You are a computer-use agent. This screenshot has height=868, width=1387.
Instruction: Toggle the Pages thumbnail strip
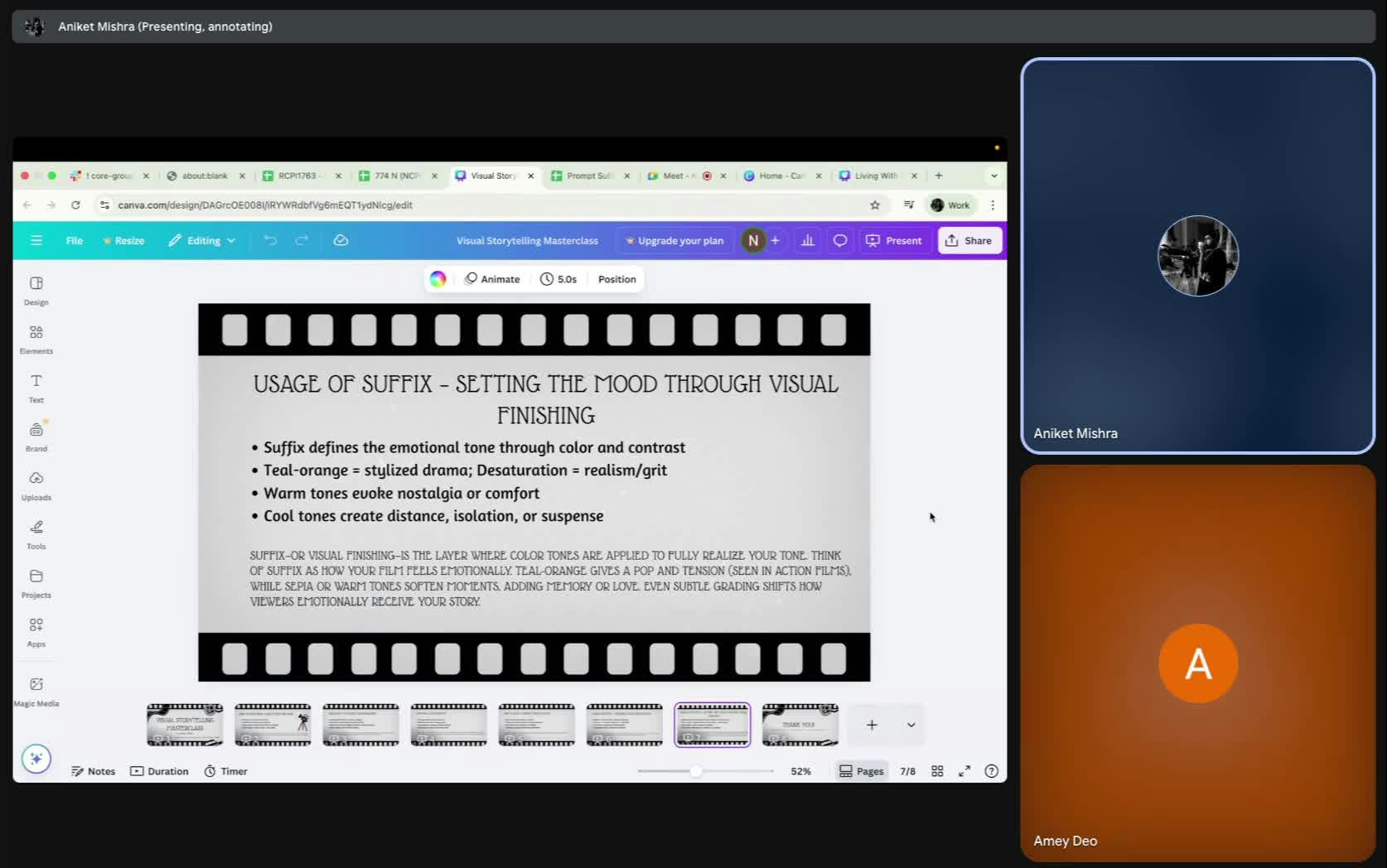click(862, 771)
